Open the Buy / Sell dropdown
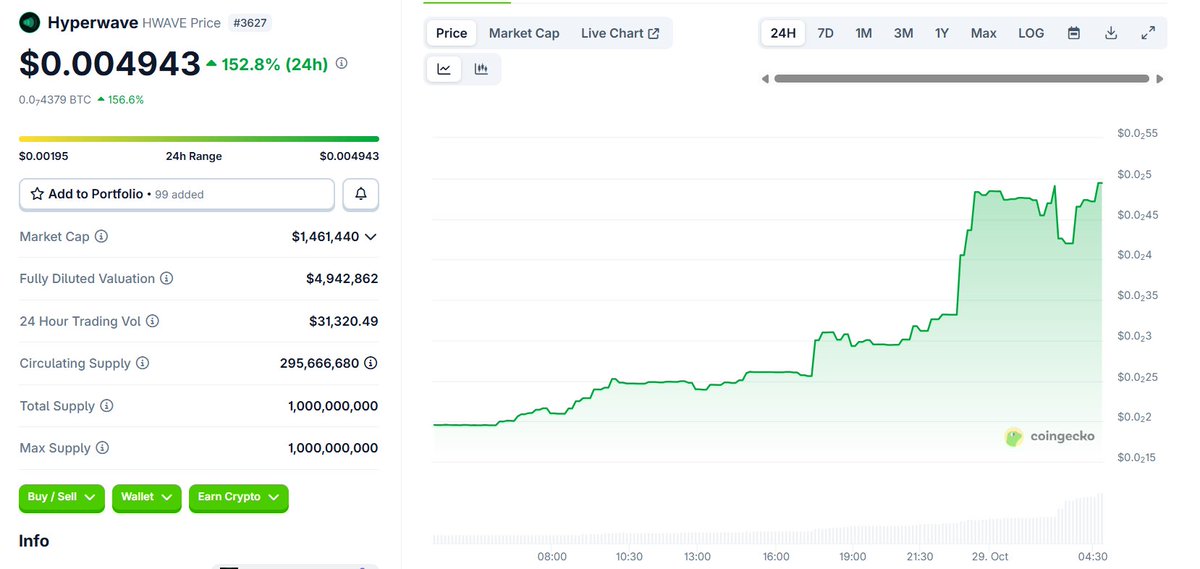 click(62, 497)
